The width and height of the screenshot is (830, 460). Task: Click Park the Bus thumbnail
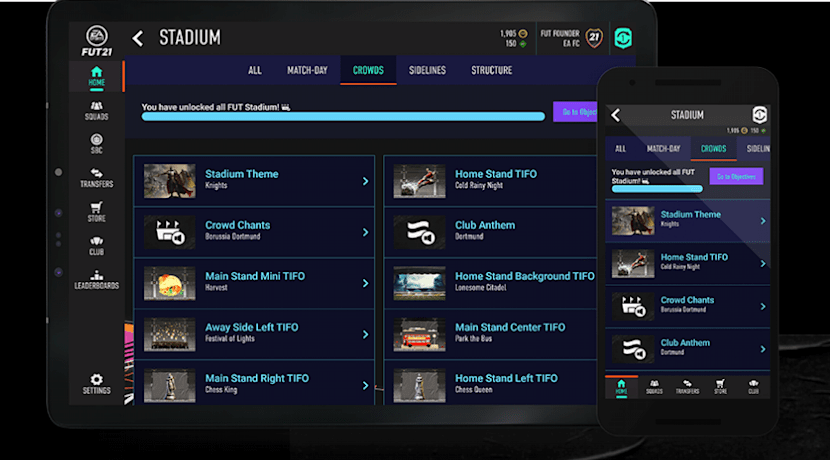point(419,335)
